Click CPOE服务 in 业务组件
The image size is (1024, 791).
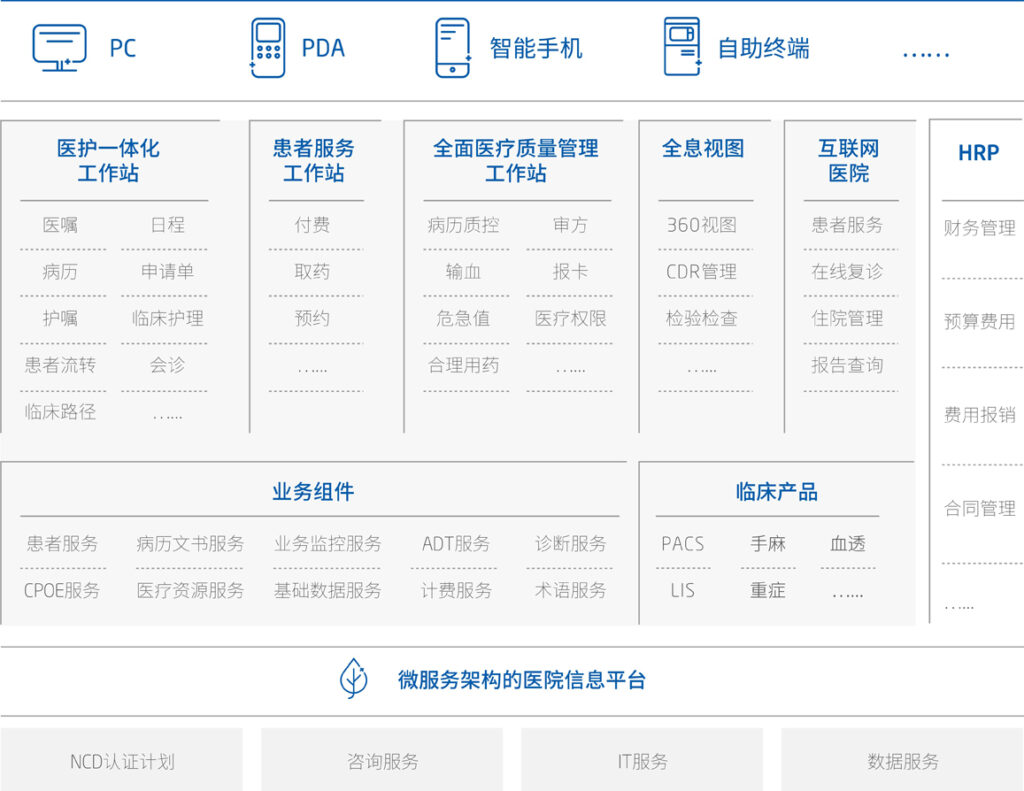62,590
